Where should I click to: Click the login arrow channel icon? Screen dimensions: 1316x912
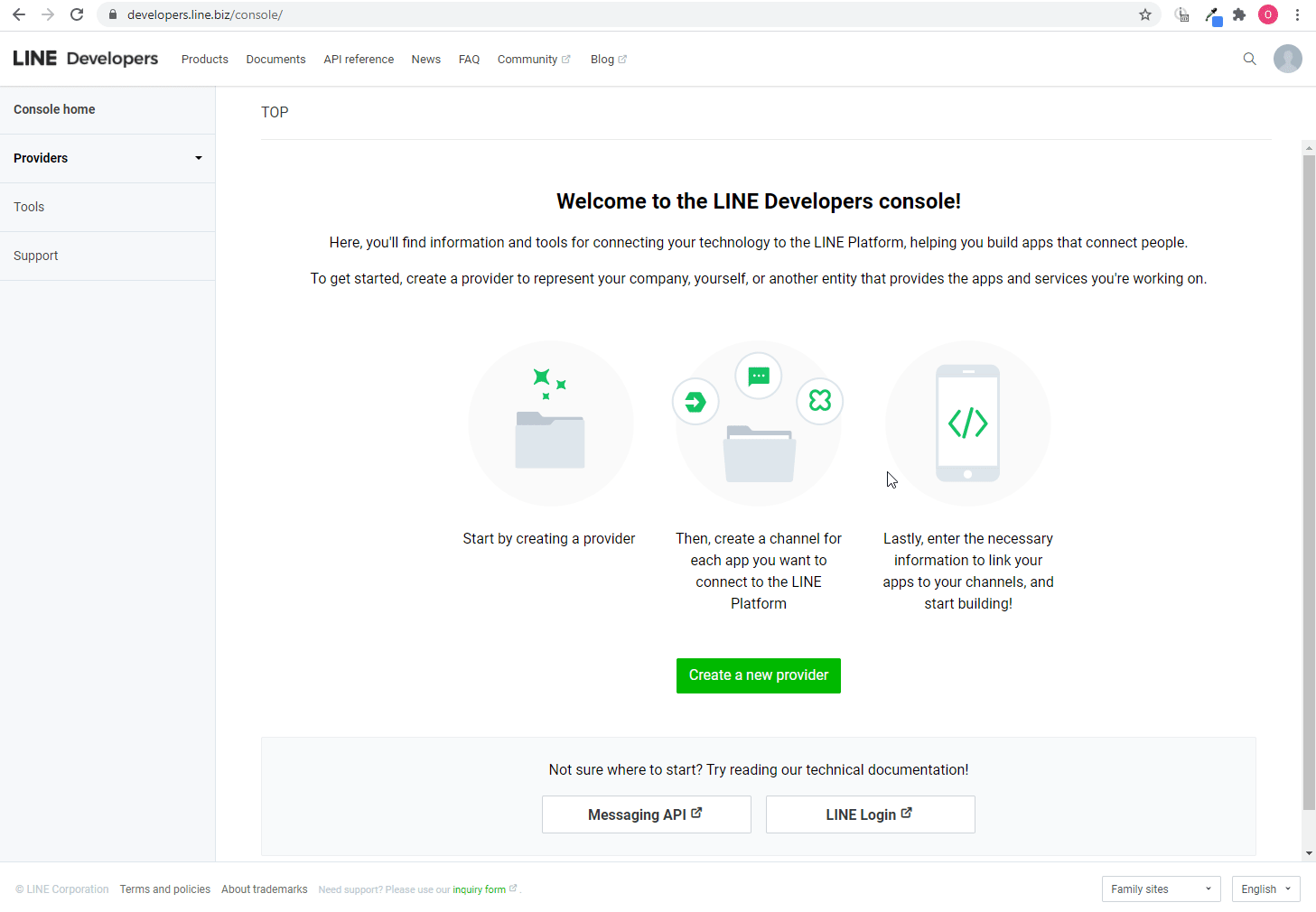pyautogui.click(x=695, y=402)
